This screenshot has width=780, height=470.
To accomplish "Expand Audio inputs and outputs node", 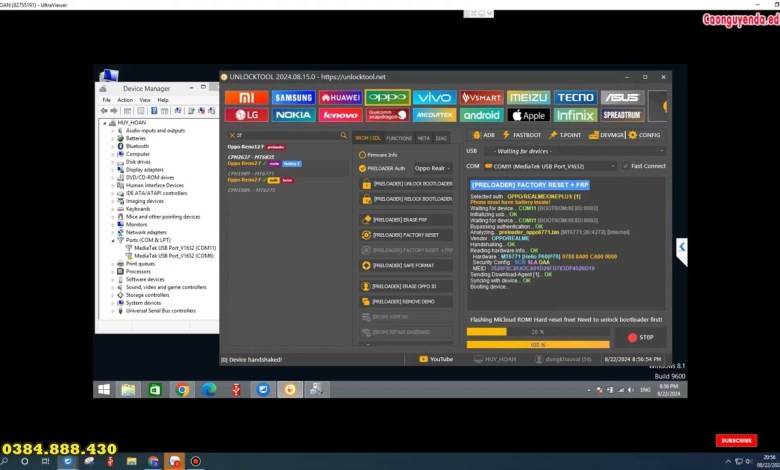I will [x=113, y=131].
